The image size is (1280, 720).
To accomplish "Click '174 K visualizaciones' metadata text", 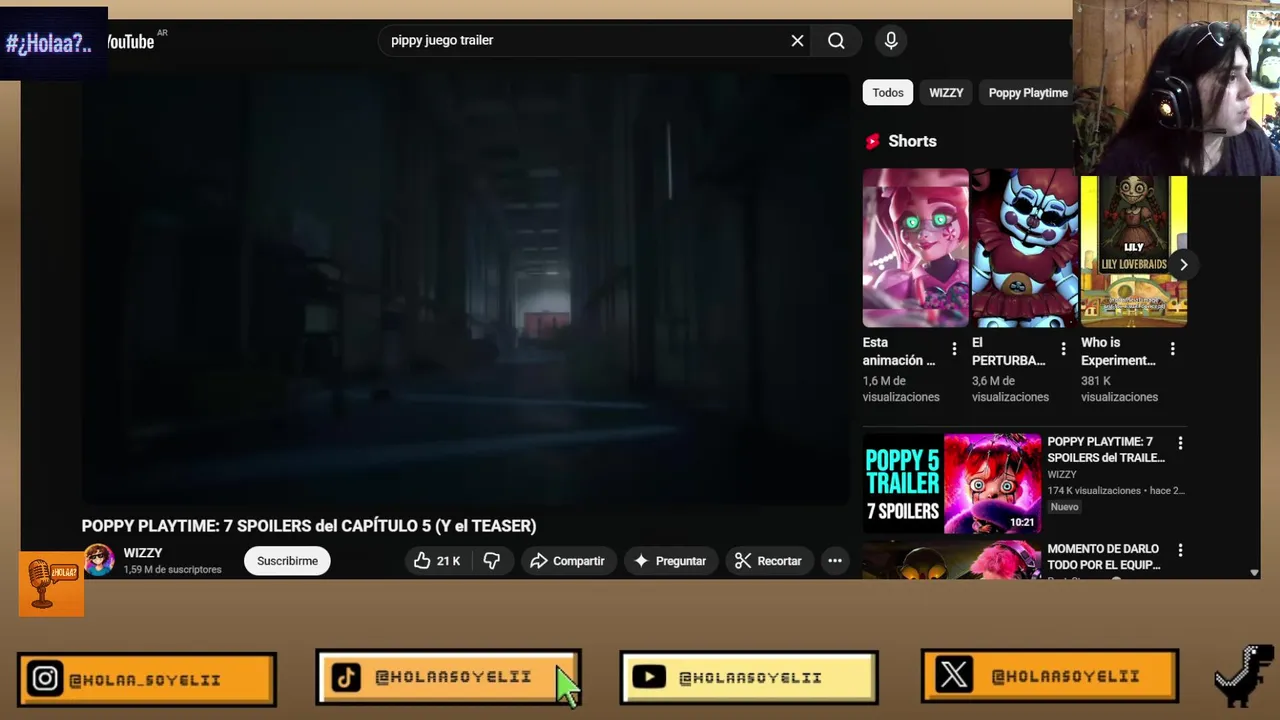I will [x=1094, y=491].
